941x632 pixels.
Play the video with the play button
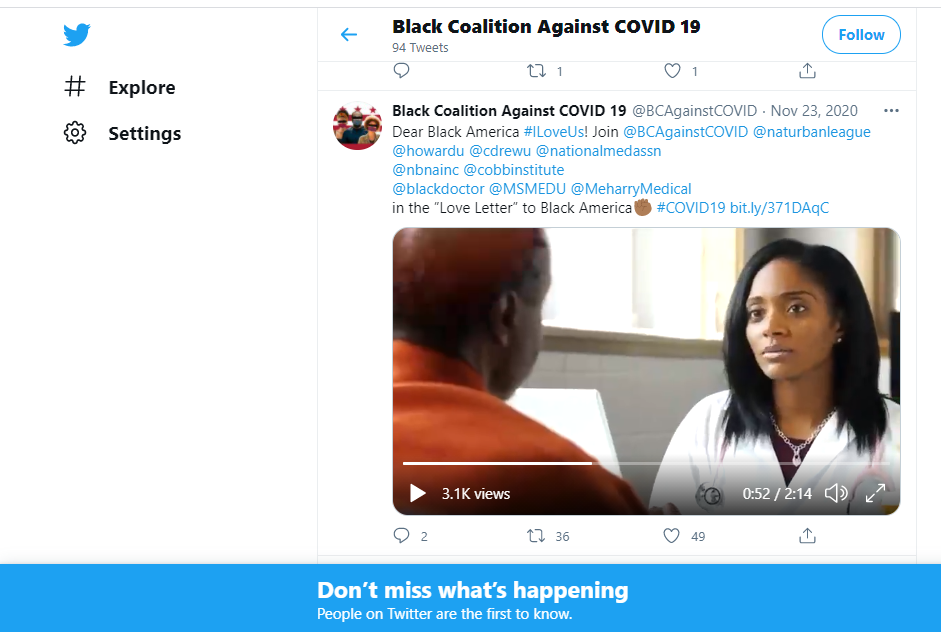(418, 493)
